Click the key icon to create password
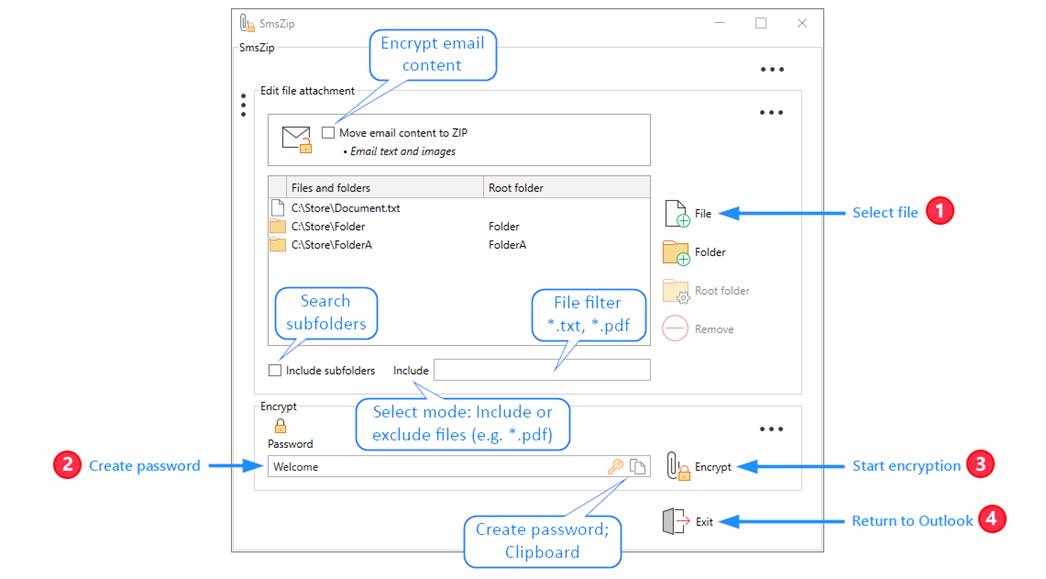The width and height of the screenshot is (1046, 579). [616, 467]
